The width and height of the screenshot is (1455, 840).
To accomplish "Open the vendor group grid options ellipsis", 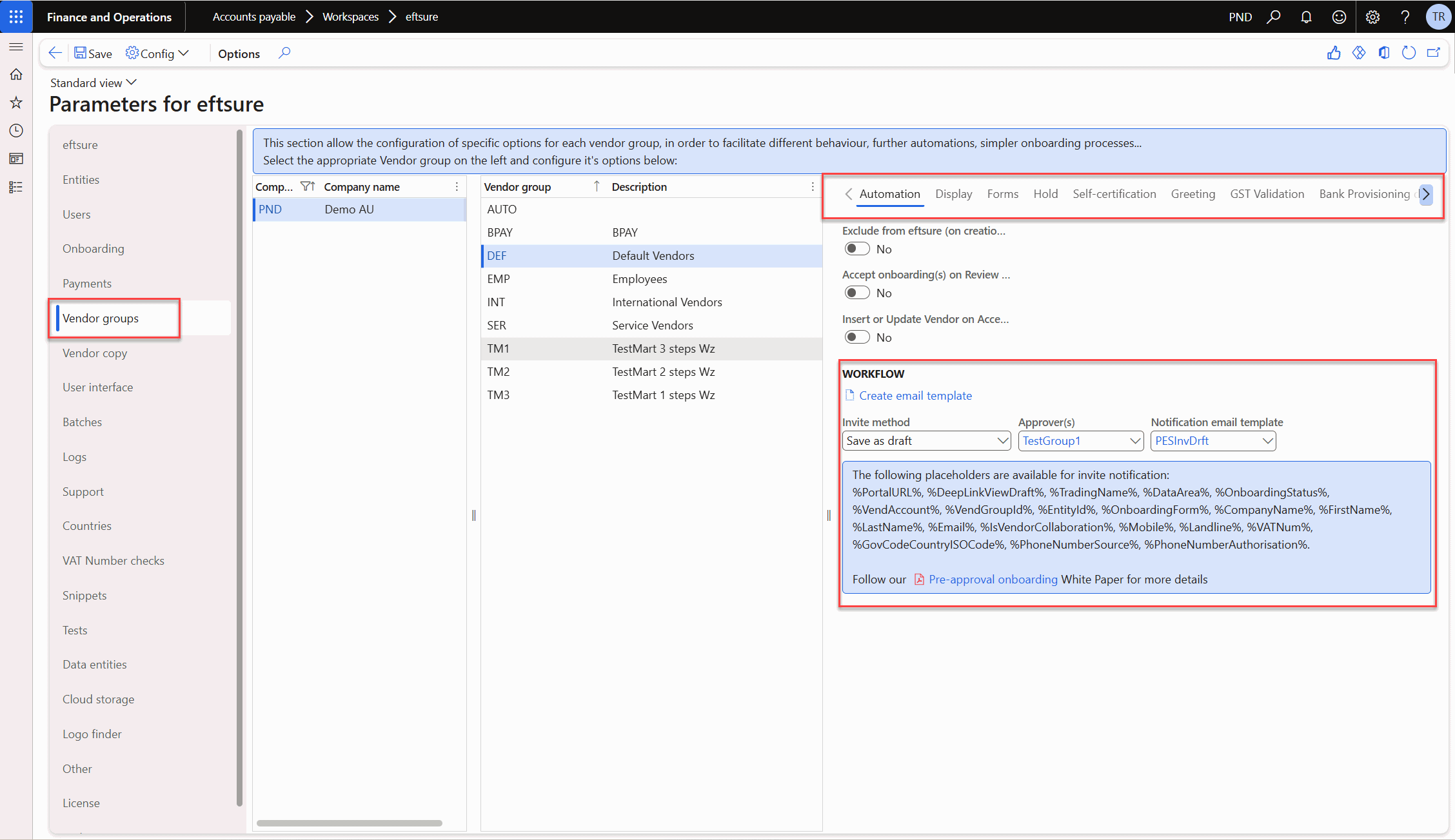I will [813, 186].
